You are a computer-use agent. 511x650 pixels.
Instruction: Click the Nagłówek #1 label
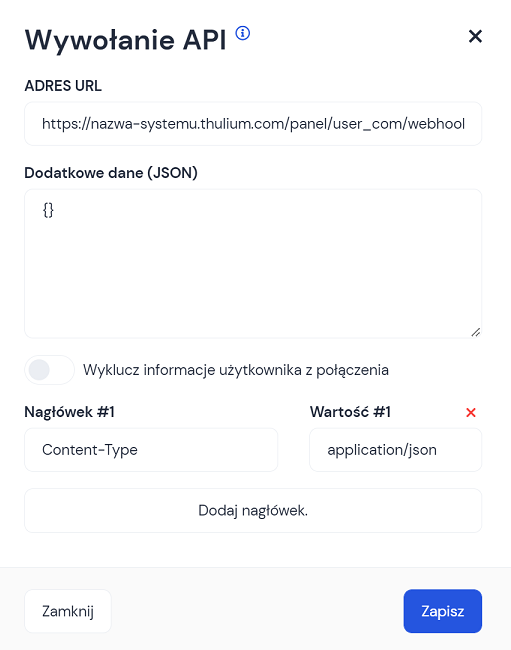point(70,412)
